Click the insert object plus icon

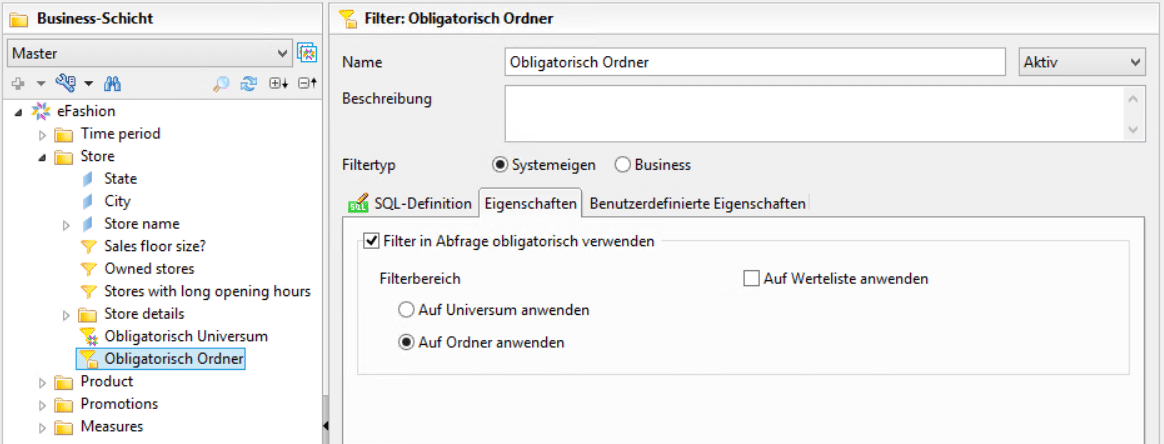19,84
